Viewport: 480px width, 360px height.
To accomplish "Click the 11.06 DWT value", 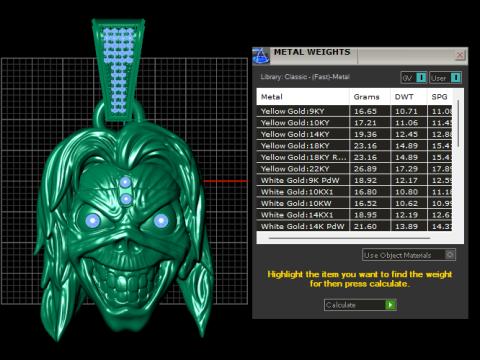I will click(x=406, y=123).
